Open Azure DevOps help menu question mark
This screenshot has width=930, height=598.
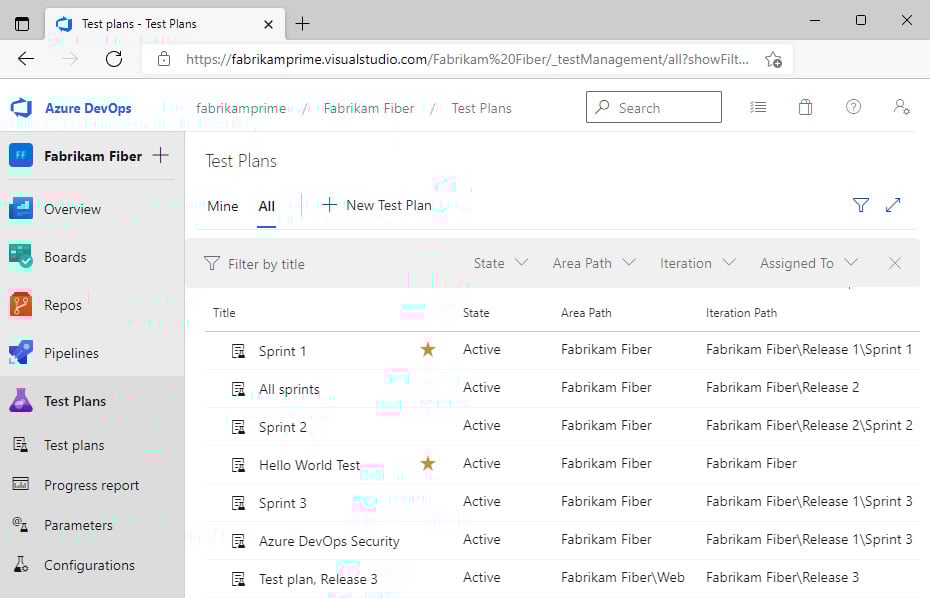853,107
